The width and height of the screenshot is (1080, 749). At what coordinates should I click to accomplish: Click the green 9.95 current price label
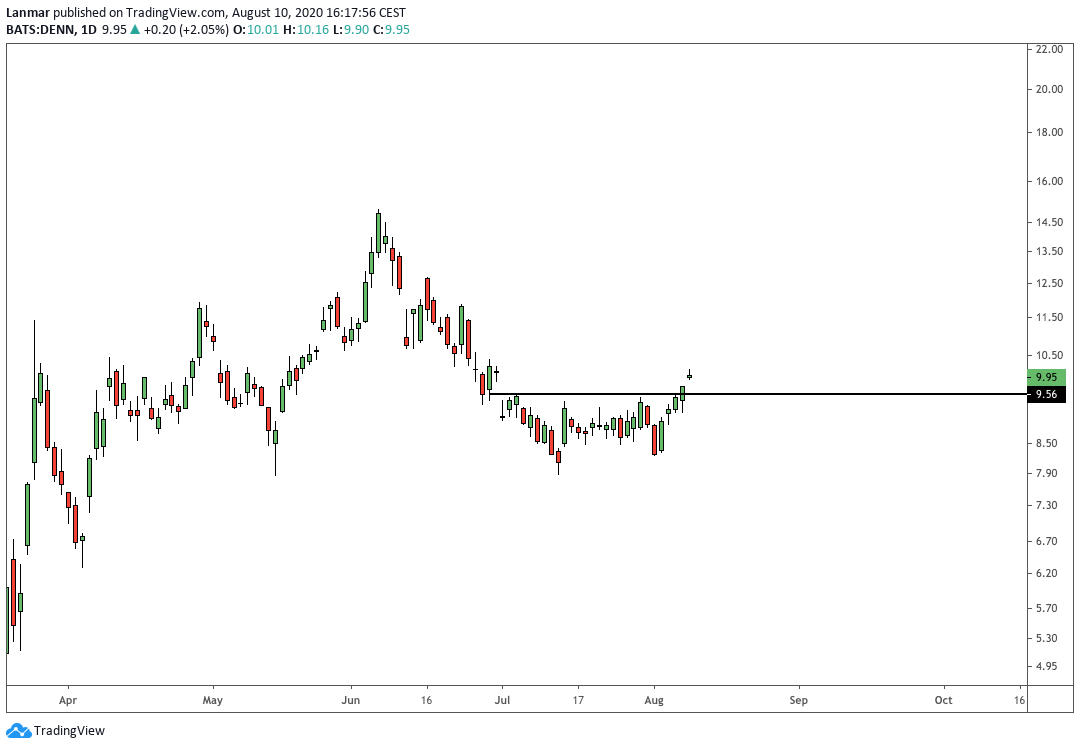pos(1046,377)
